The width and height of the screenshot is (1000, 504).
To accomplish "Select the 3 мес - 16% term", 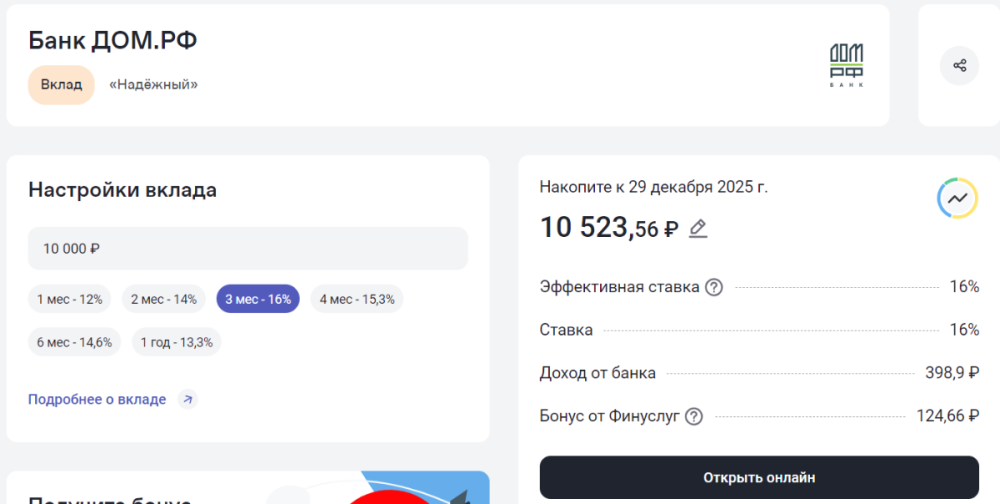I will click(258, 299).
